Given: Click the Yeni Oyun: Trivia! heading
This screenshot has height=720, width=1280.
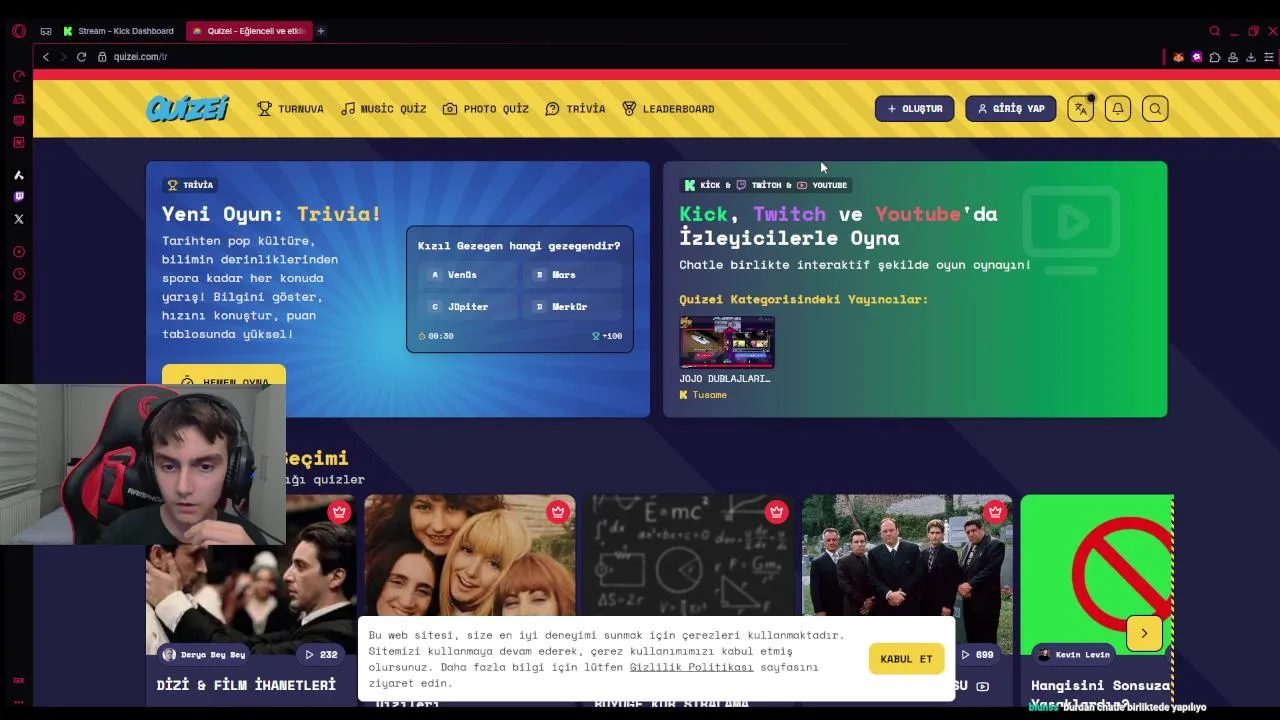Looking at the screenshot, I should (x=271, y=214).
